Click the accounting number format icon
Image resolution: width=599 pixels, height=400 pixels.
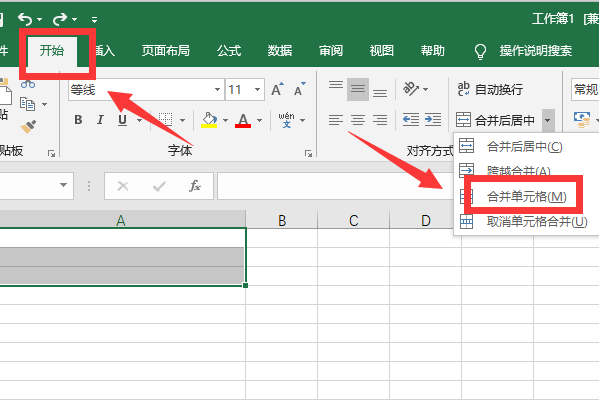[581, 120]
